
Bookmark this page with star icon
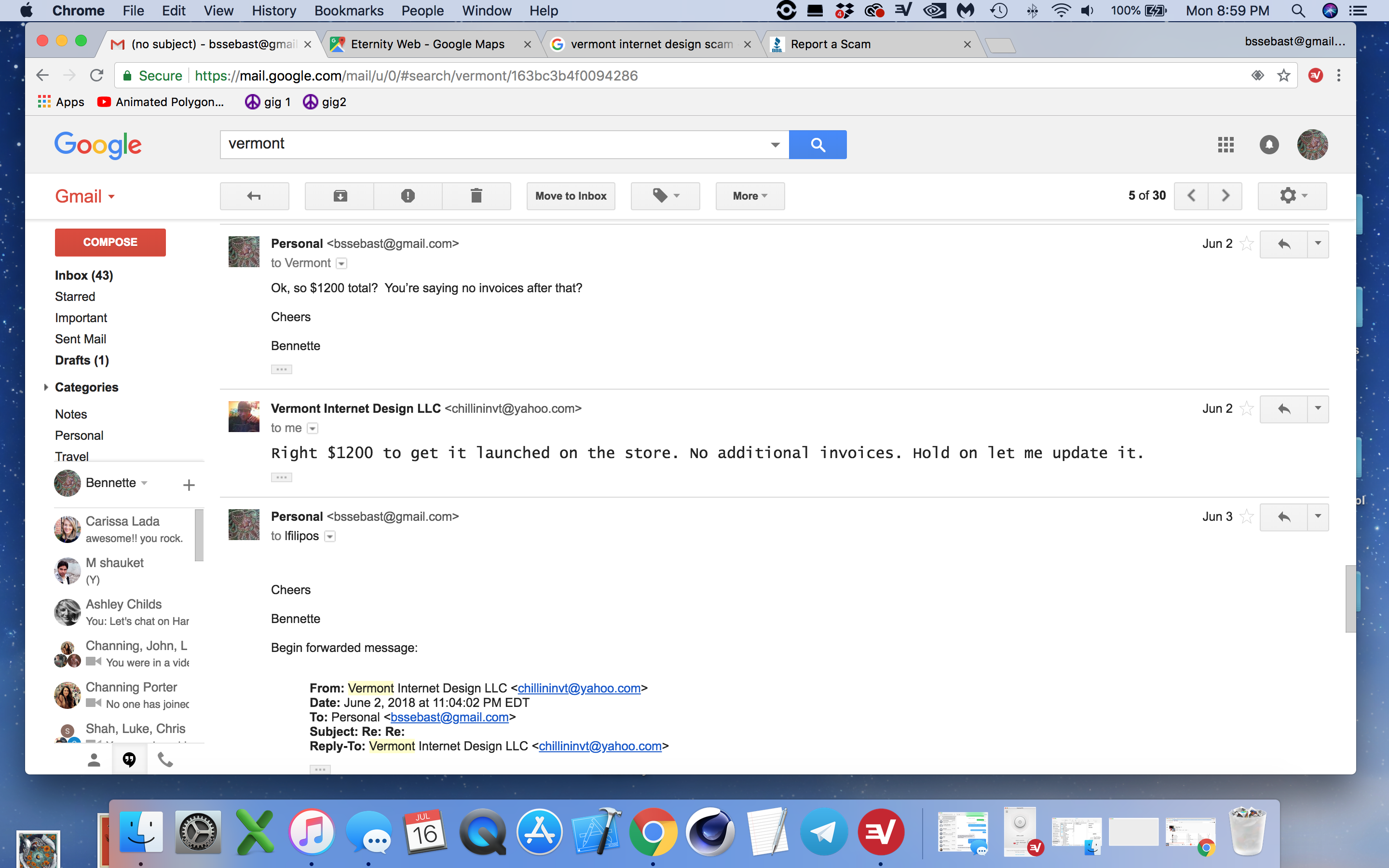coord(1283,75)
